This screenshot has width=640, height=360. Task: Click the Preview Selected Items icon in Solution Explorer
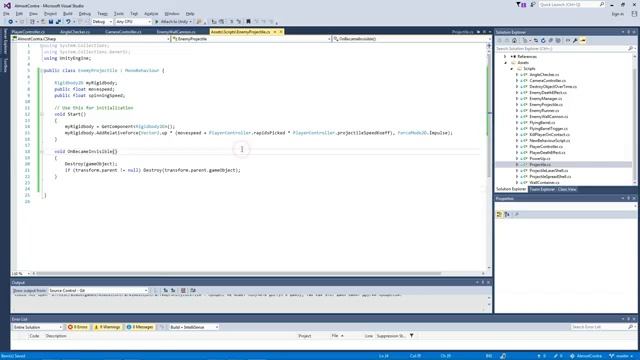click(583, 40)
